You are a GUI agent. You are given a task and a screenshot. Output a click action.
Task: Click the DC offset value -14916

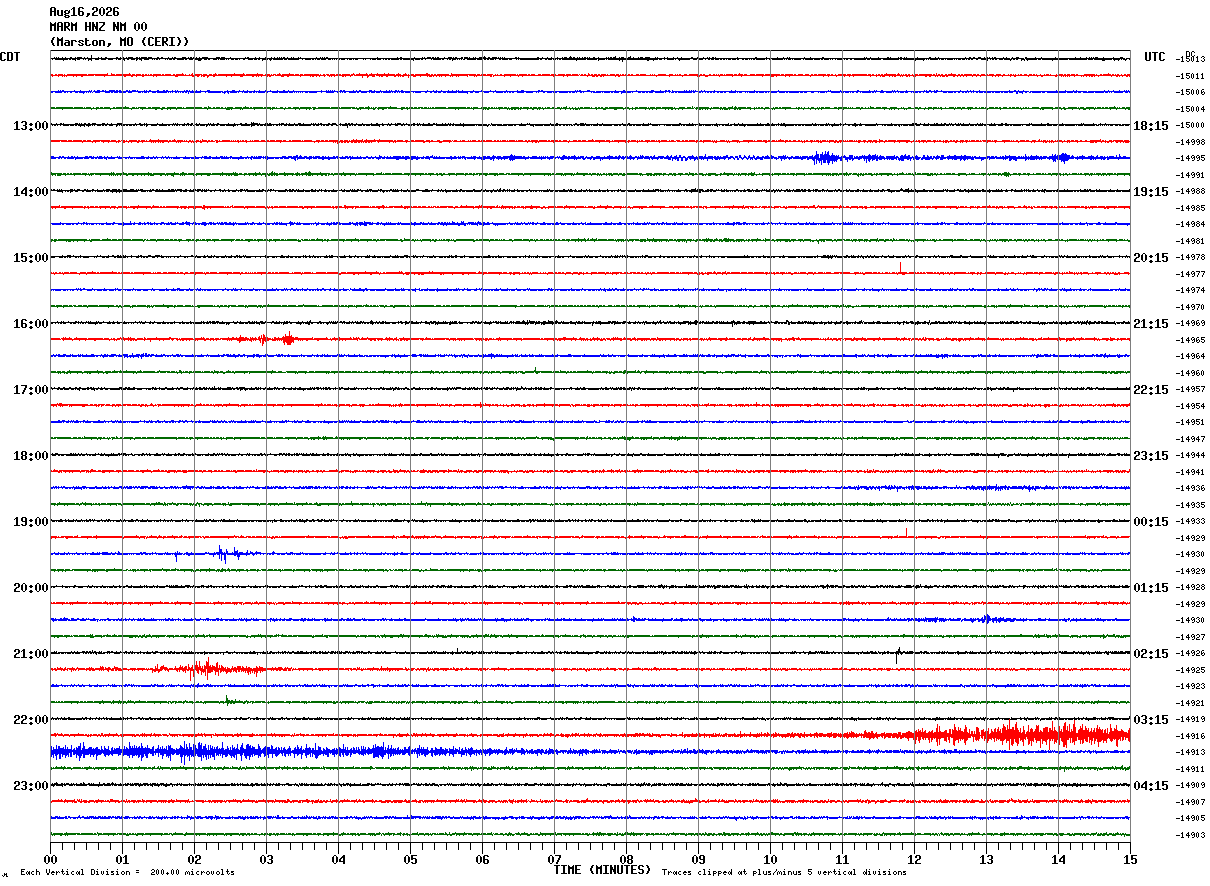(x=1190, y=736)
